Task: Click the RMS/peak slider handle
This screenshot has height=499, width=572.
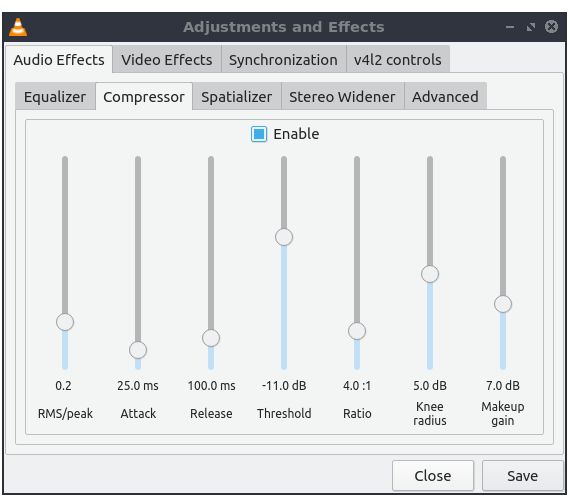Action: 65,322
